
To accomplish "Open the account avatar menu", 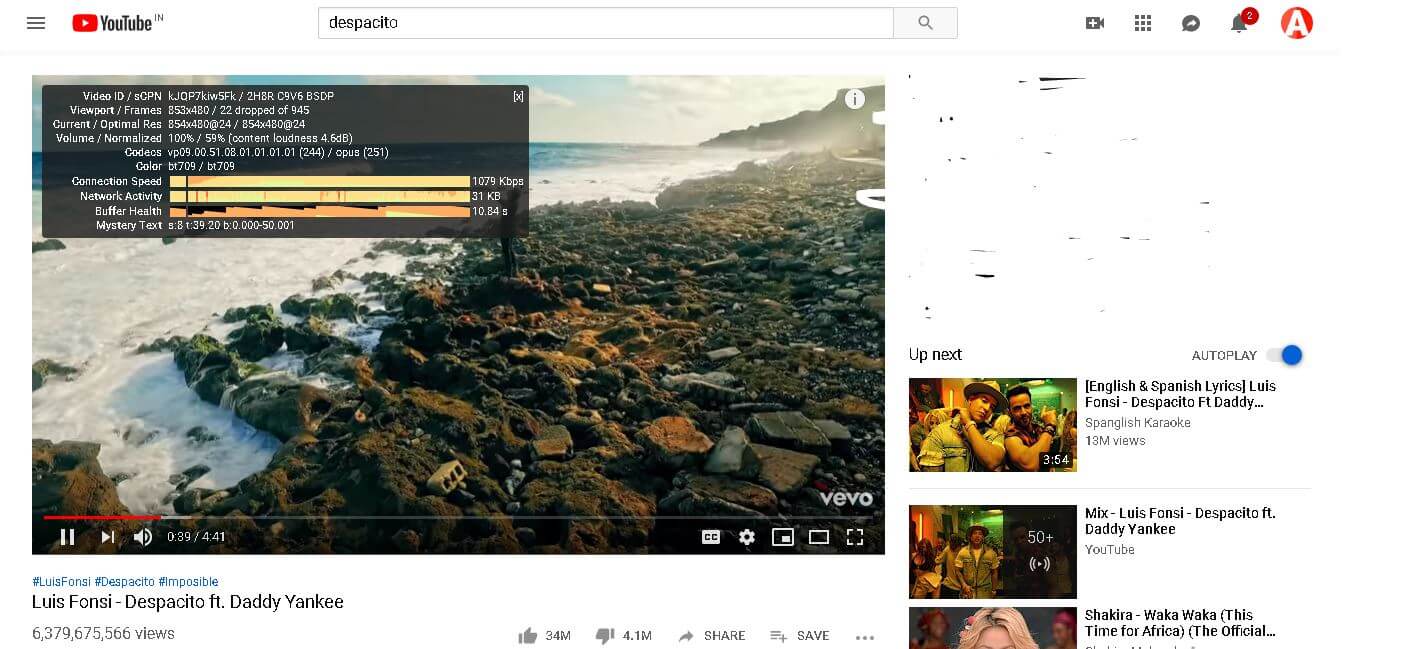I will click(x=1297, y=23).
